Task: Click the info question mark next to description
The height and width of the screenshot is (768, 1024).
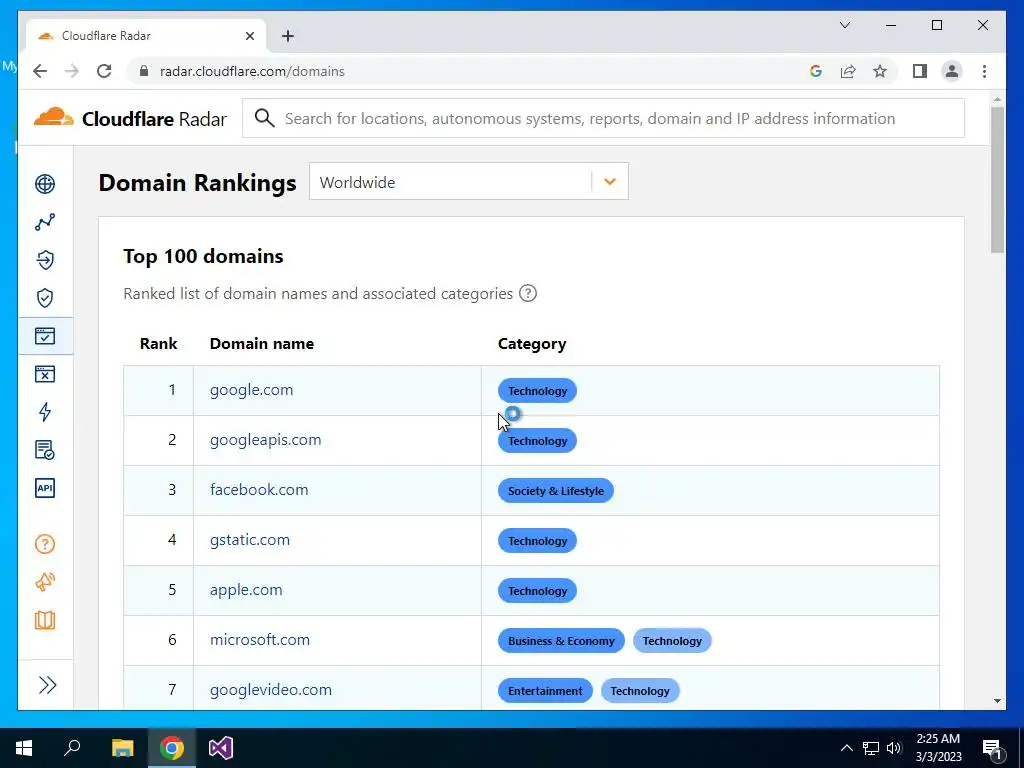Action: click(x=528, y=293)
